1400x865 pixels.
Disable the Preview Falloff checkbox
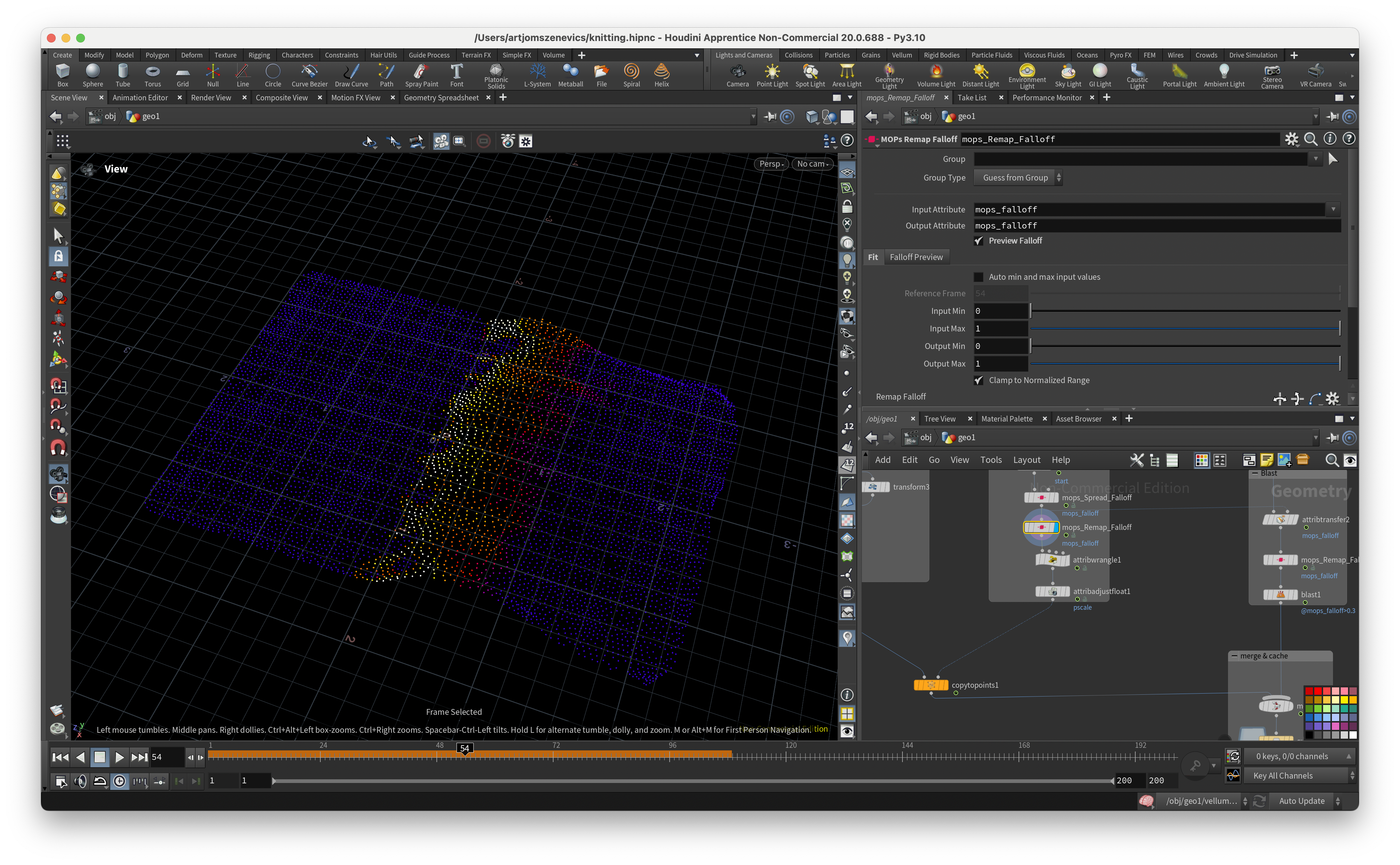[x=979, y=241]
